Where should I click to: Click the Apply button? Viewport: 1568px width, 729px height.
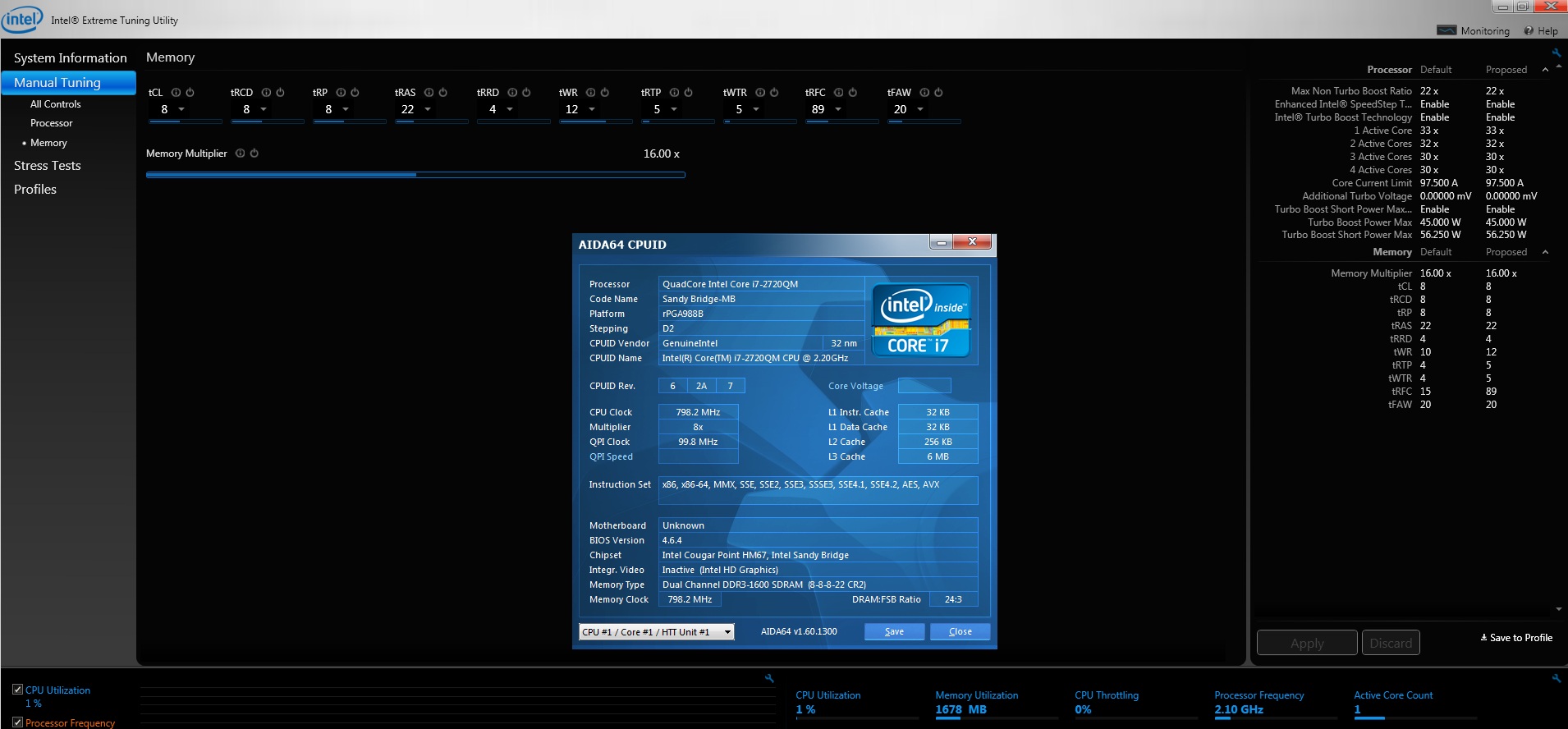coord(1307,643)
